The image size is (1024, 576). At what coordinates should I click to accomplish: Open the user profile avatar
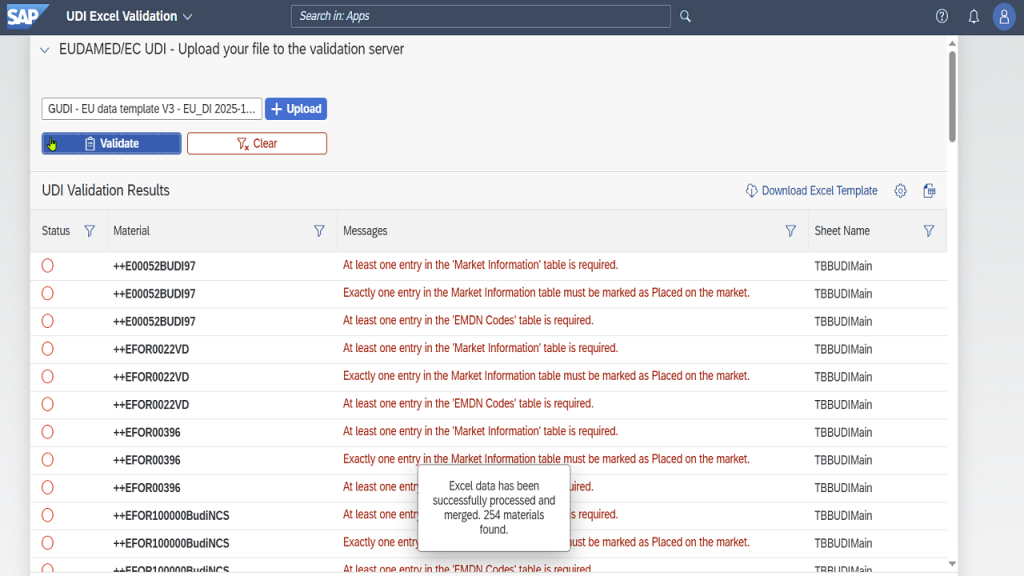(x=1004, y=16)
